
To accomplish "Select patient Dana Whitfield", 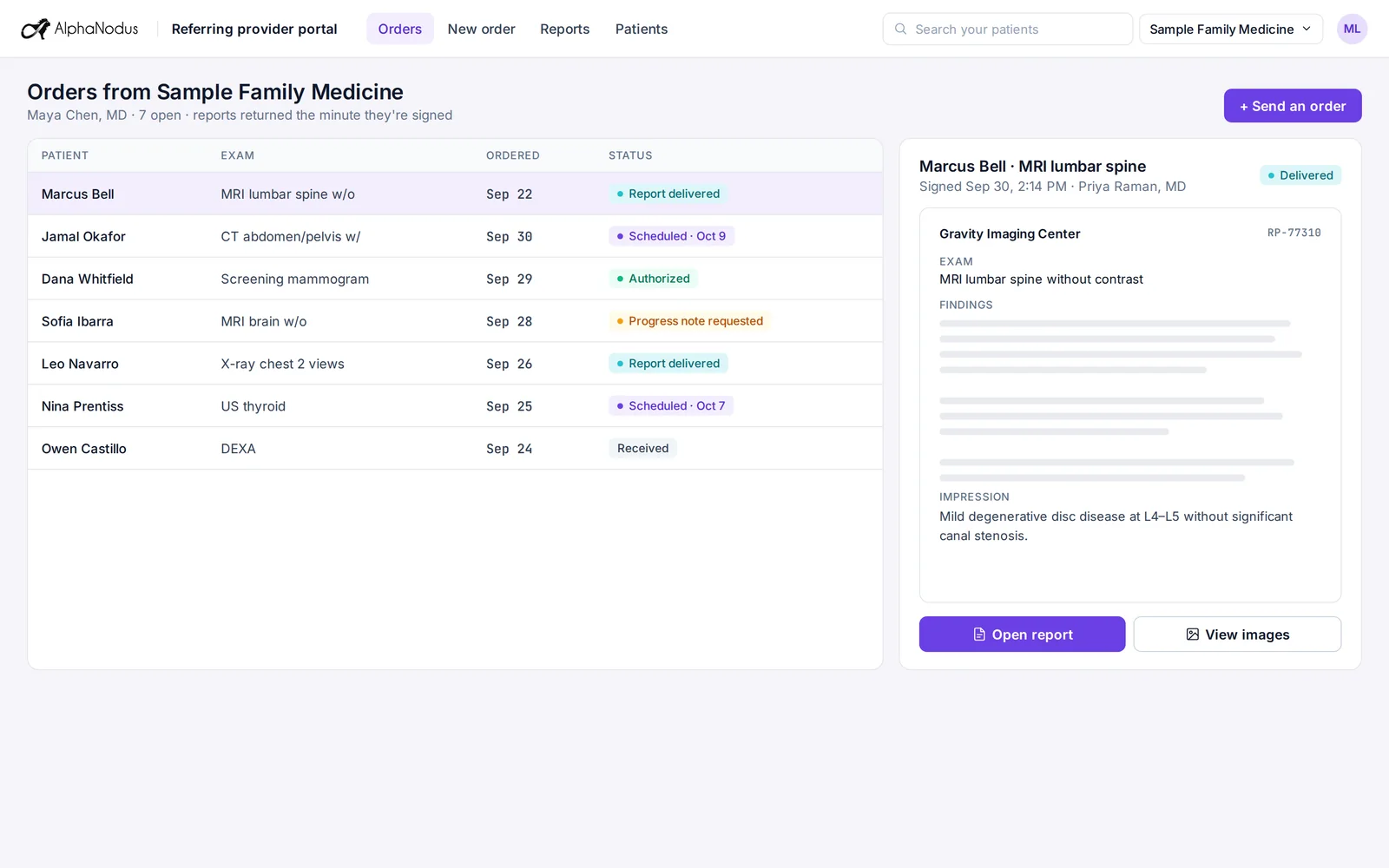I will point(88,279).
